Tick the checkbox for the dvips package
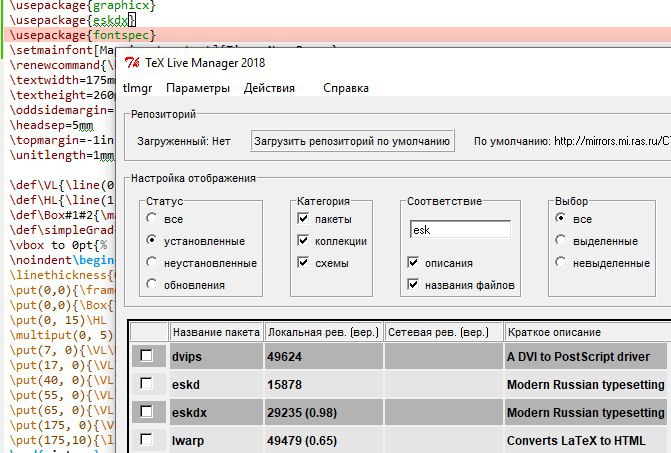671x453 pixels. [146, 355]
